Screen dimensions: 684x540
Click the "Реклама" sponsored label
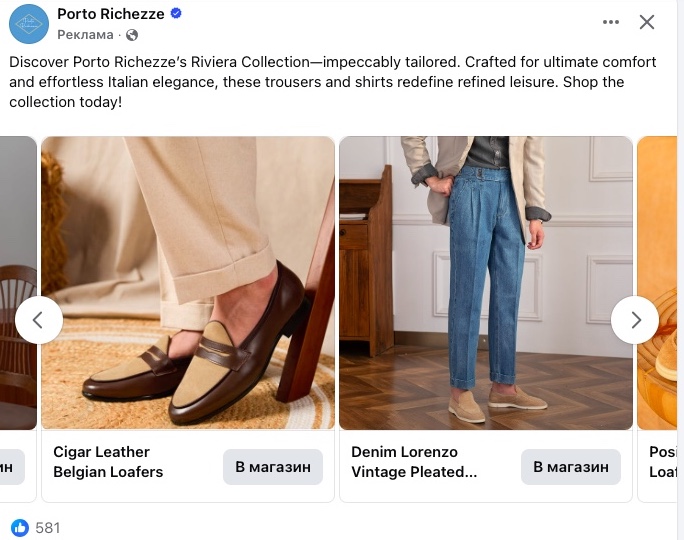tap(85, 35)
